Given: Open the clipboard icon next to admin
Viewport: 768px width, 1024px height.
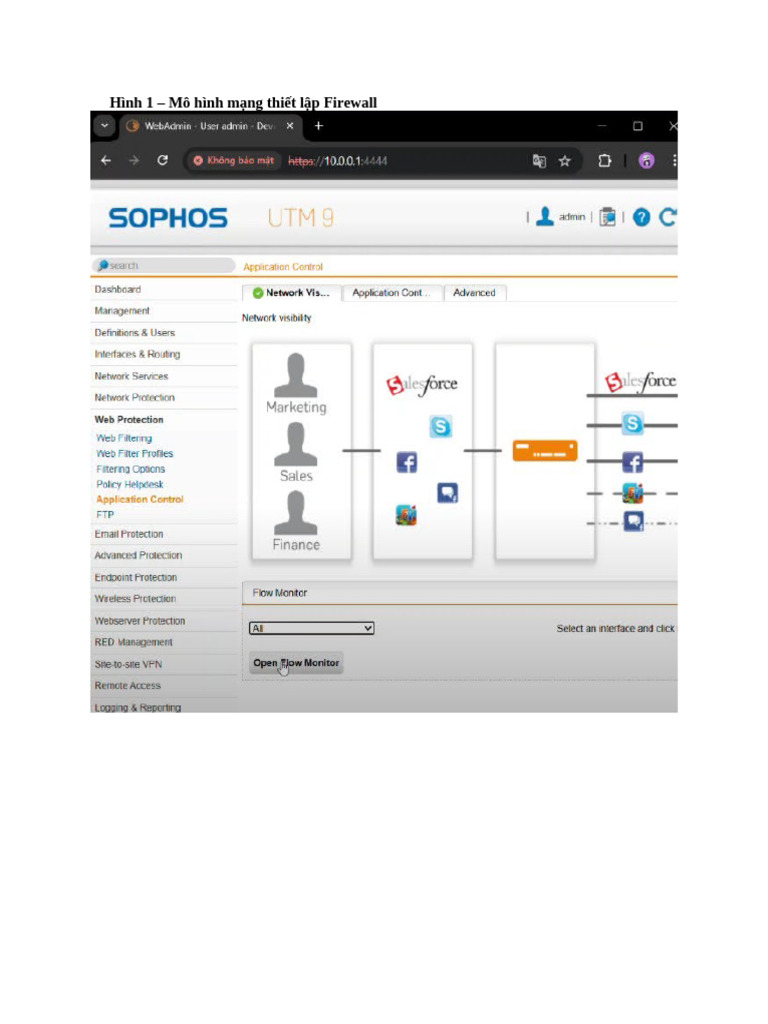Looking at the screenshot, I should [607, 217].
